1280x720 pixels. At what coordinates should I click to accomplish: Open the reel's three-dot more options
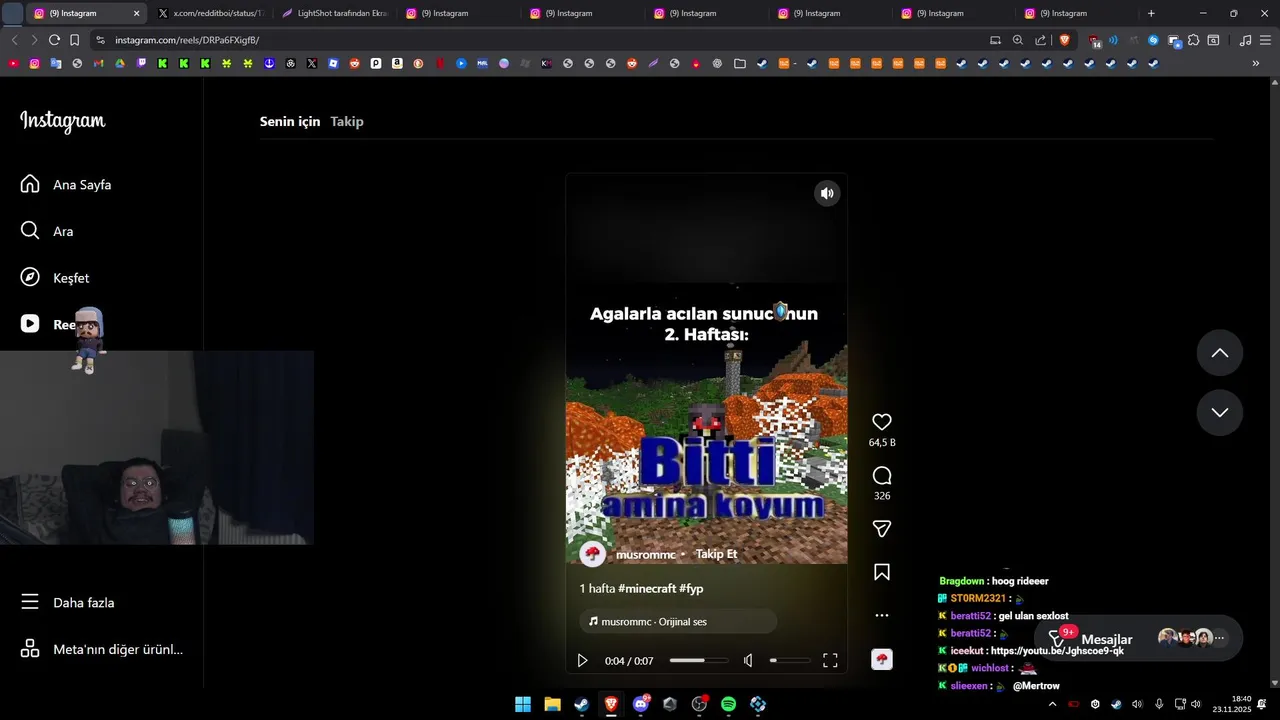(881, 615)
